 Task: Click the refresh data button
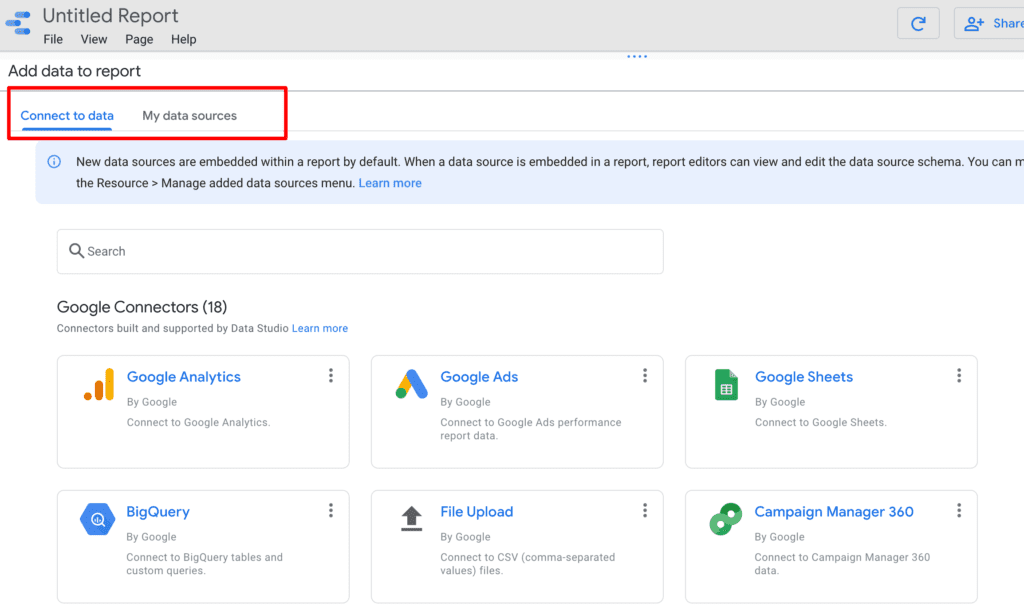918,24
